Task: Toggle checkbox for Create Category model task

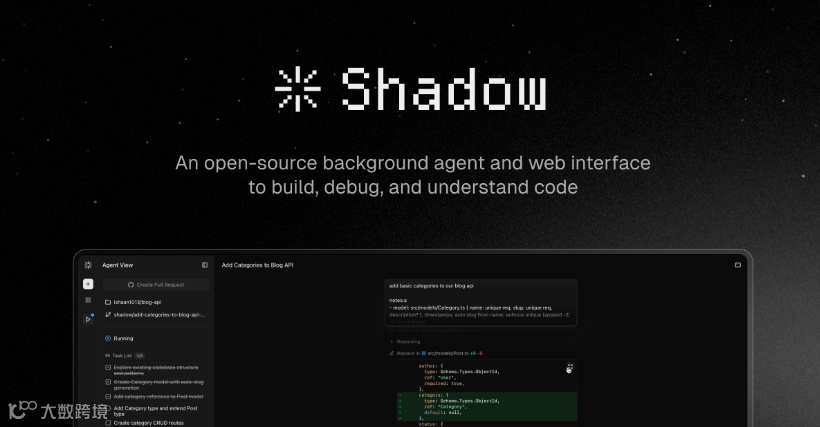Action: pos(108,382)
